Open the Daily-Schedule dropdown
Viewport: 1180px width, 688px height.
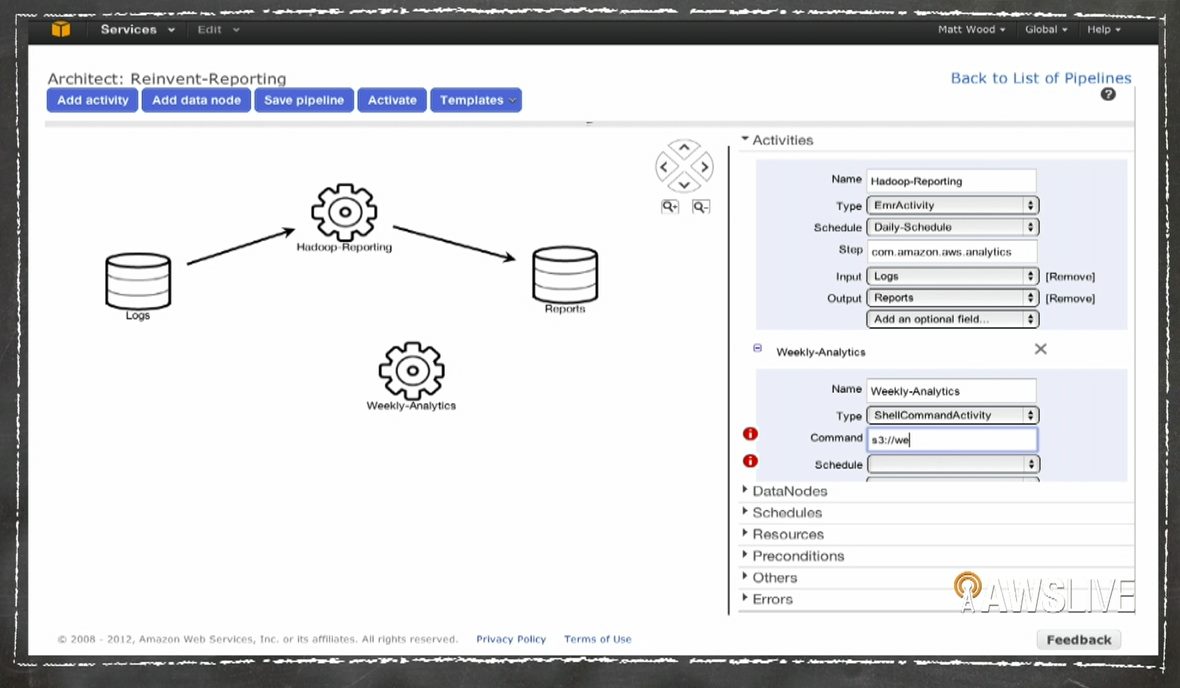pos(952,227)
